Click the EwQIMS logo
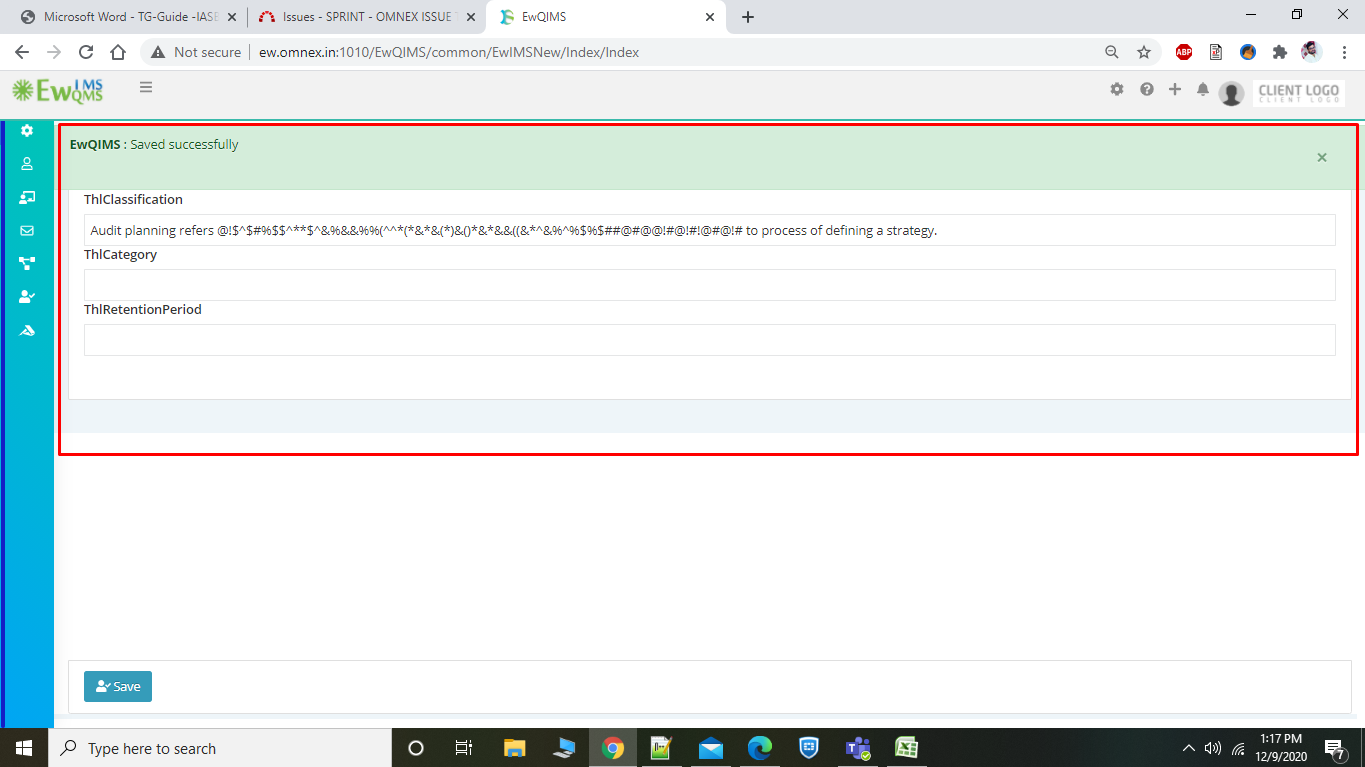The width and height of the screenshot is (1365, 767). 58,91
